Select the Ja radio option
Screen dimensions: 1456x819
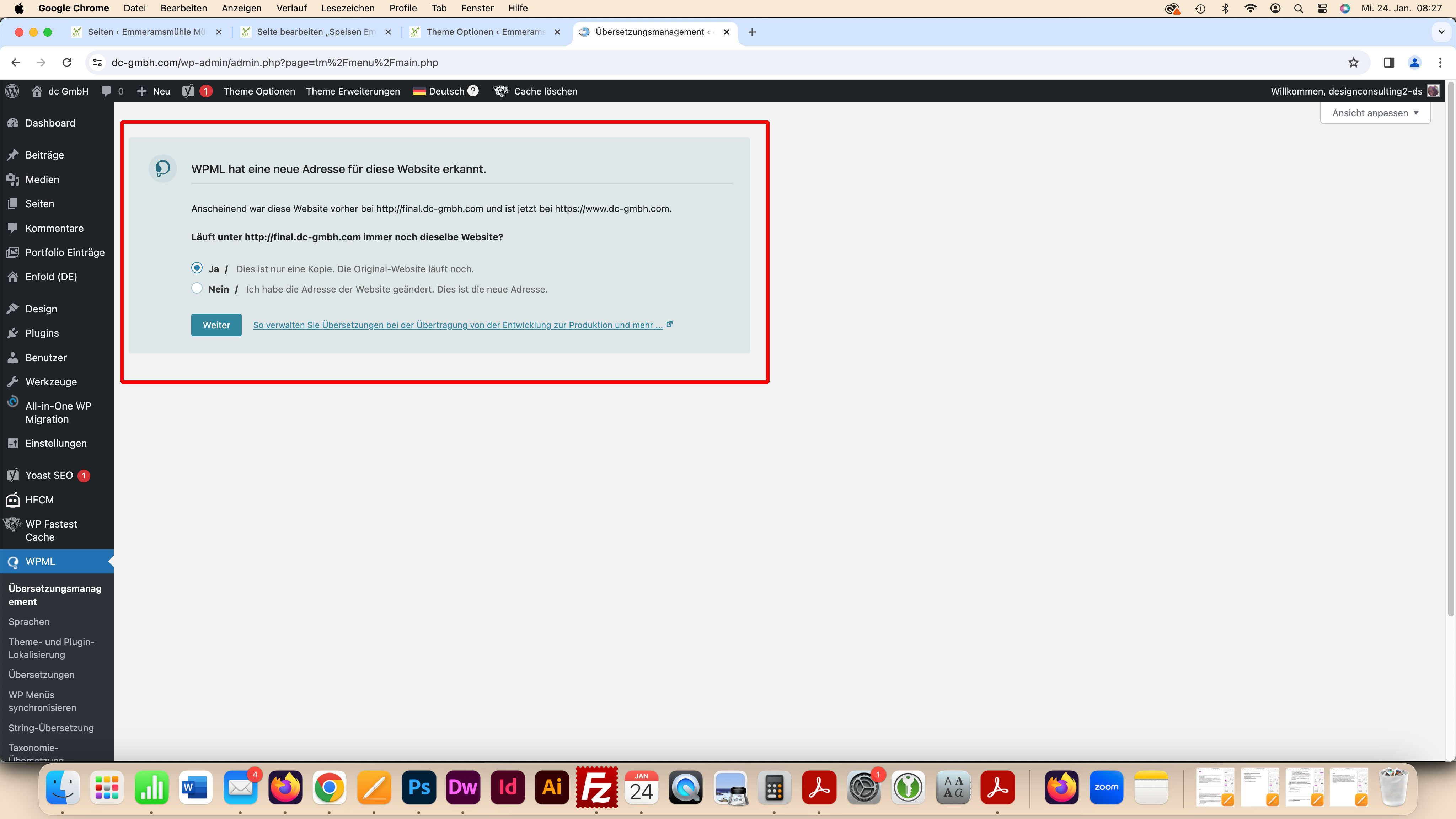(197, 268)
